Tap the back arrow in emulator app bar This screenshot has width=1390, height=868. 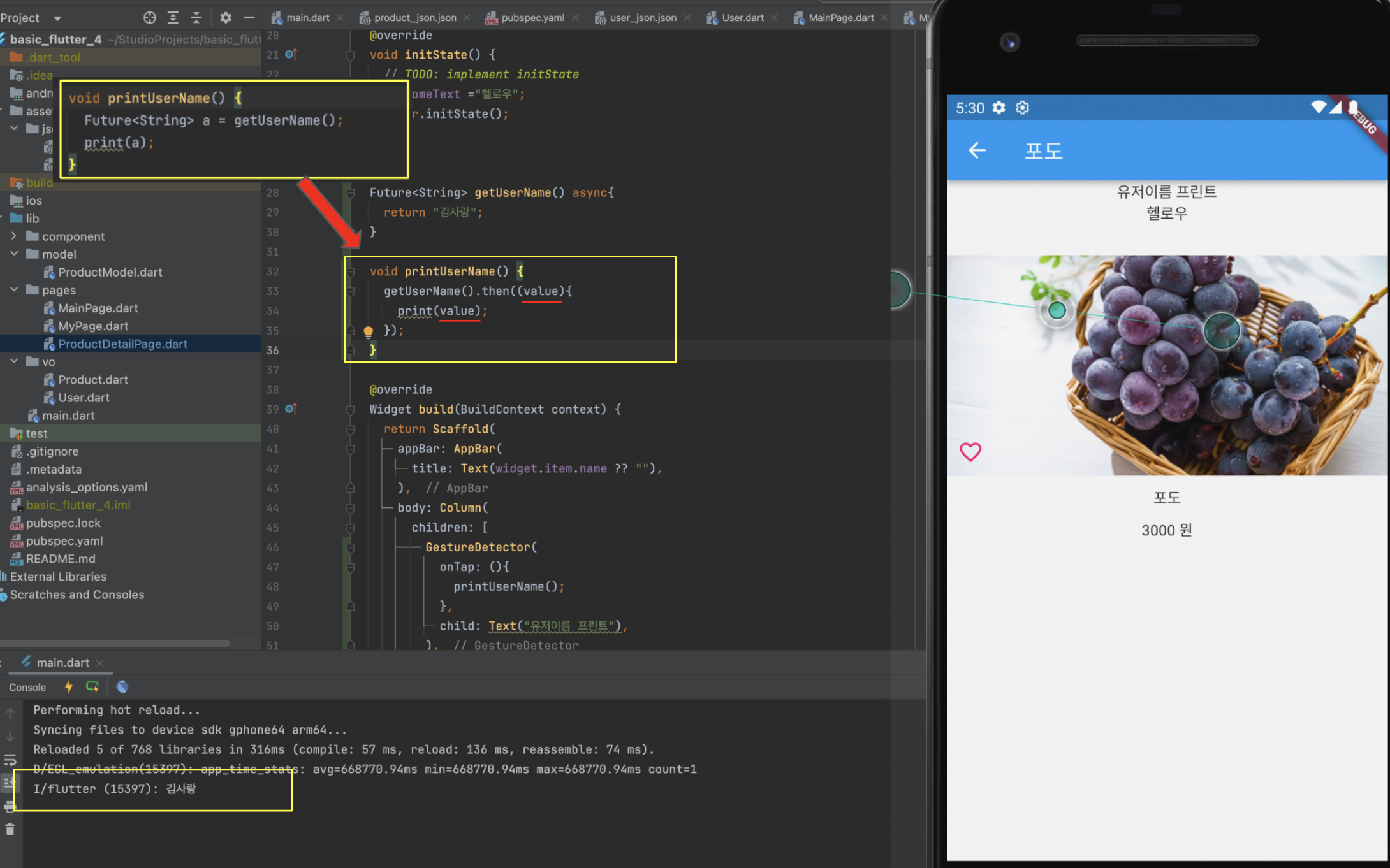(x=977, y=150)
